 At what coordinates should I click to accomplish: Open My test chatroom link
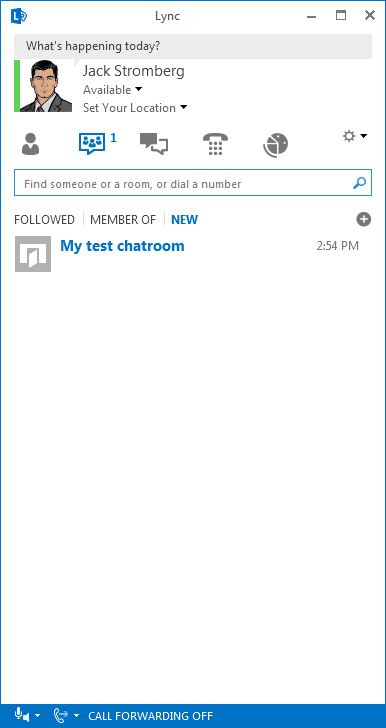point(122,246)
